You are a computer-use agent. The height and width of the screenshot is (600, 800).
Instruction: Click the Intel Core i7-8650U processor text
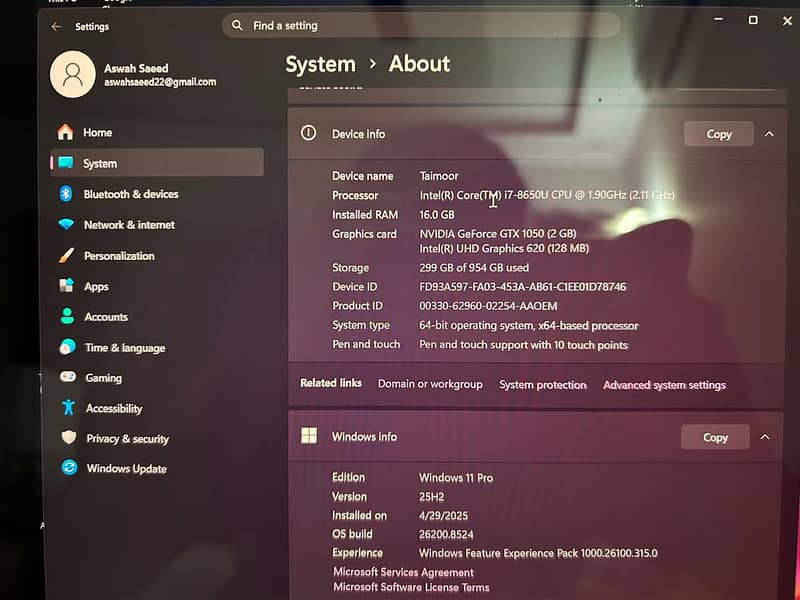[x=547, y=195]
